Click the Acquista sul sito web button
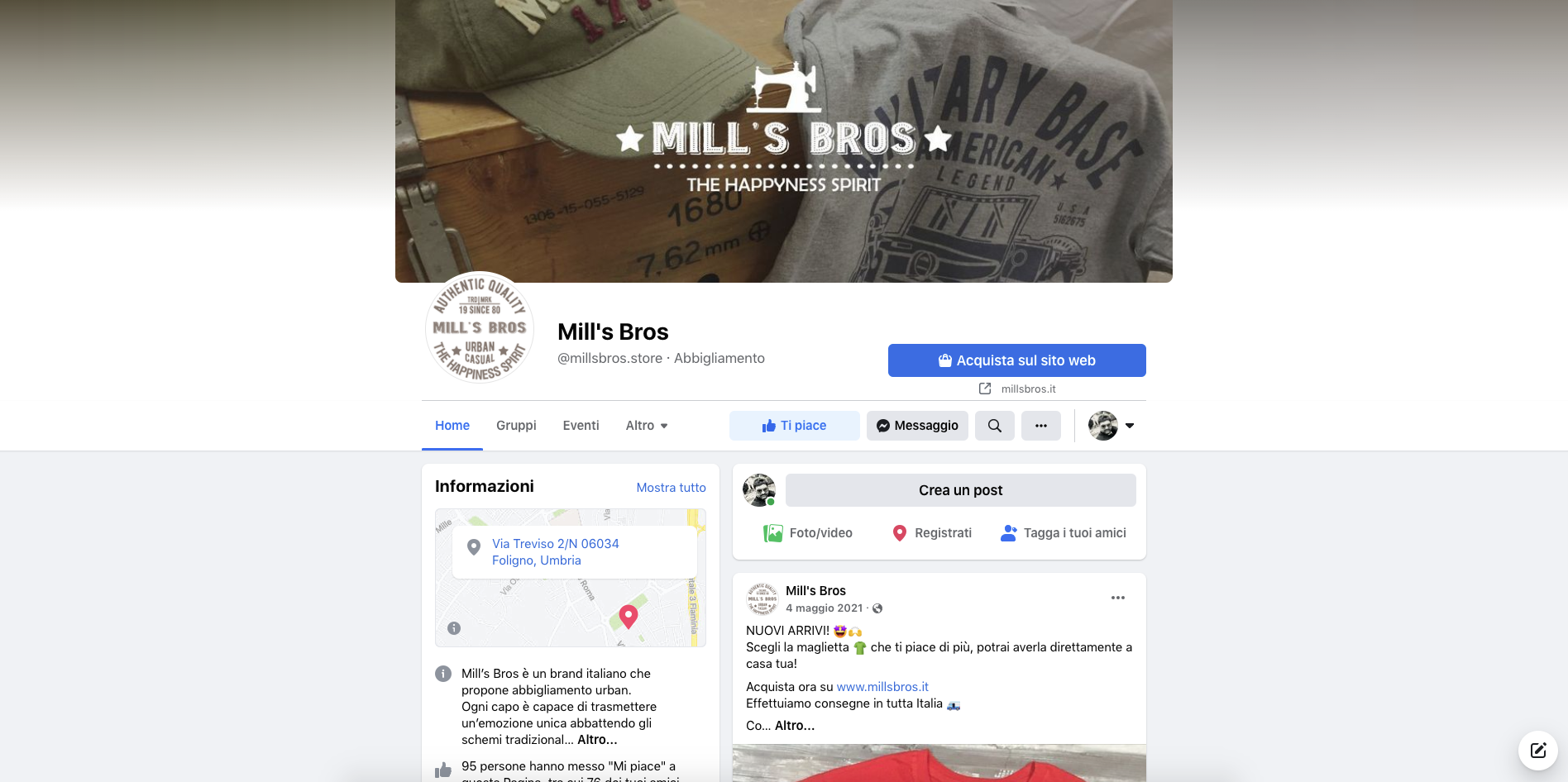 [1016, 360]
